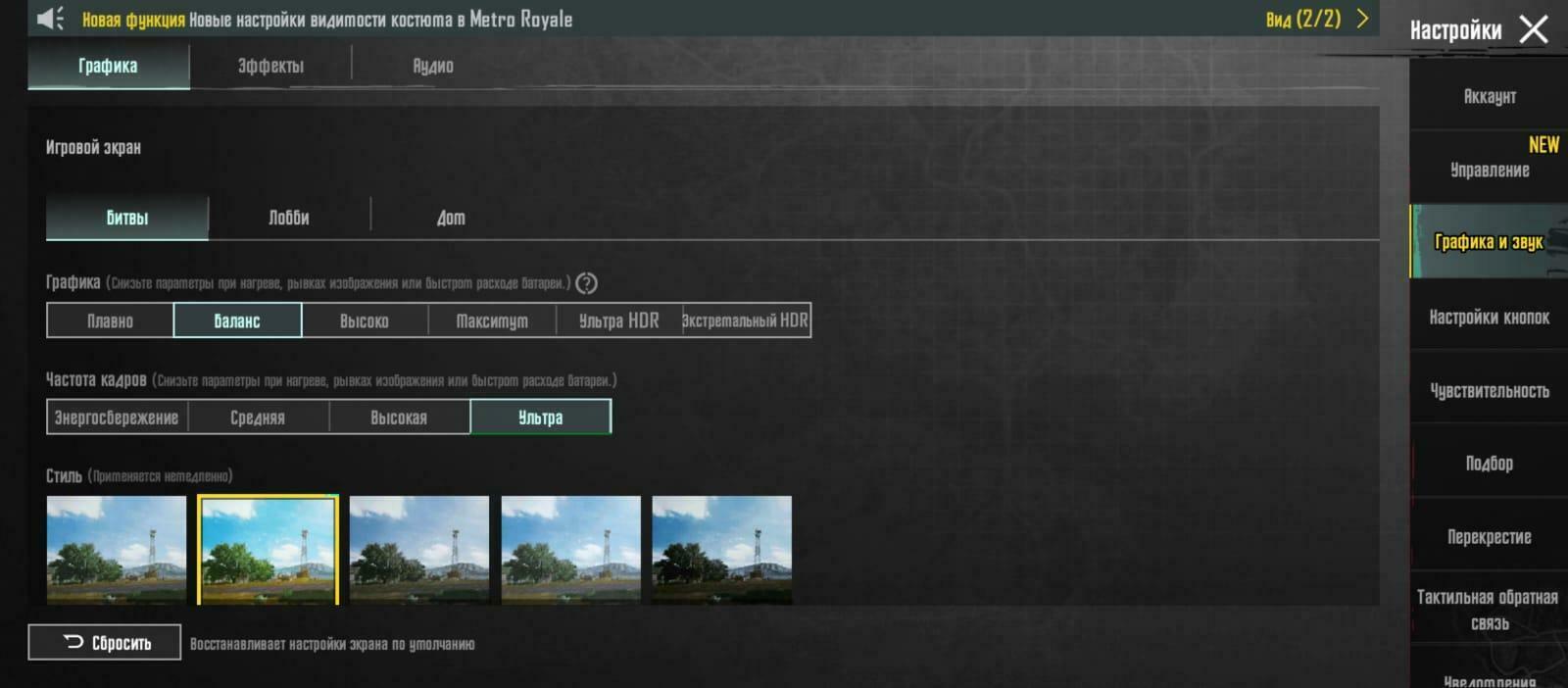Pick the yellow-bordered selected style thumbnail

click(268, 550)
